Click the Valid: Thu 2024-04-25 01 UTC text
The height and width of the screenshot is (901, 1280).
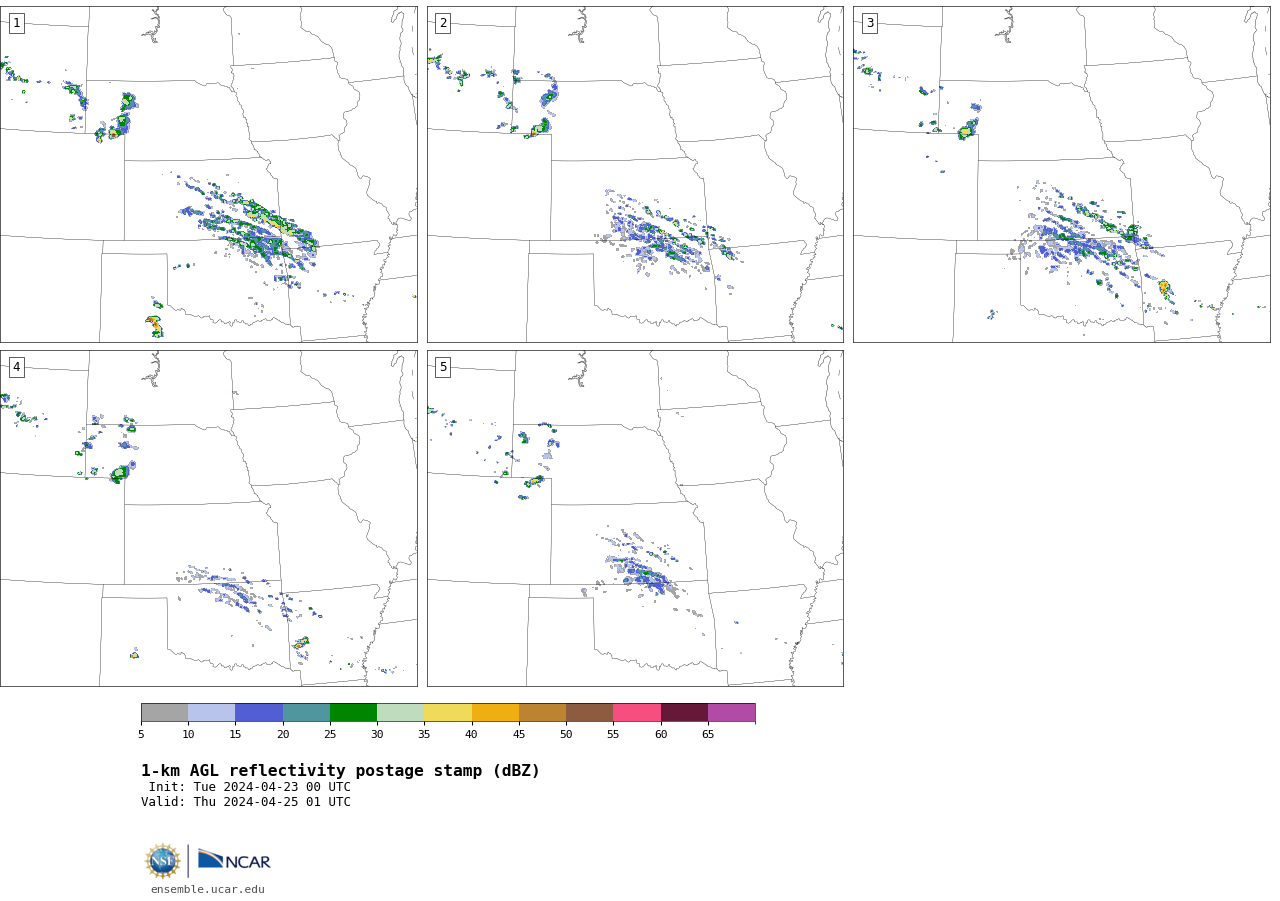pos(246,802)
